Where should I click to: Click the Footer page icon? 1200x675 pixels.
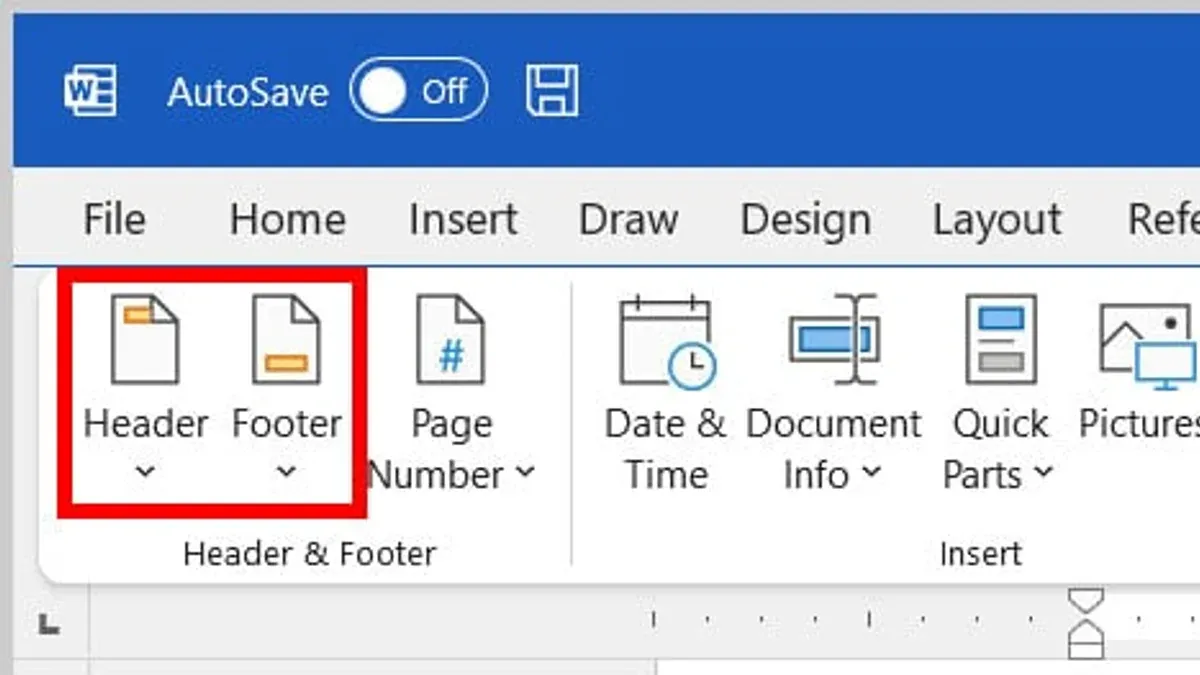[x=286, y=339]
